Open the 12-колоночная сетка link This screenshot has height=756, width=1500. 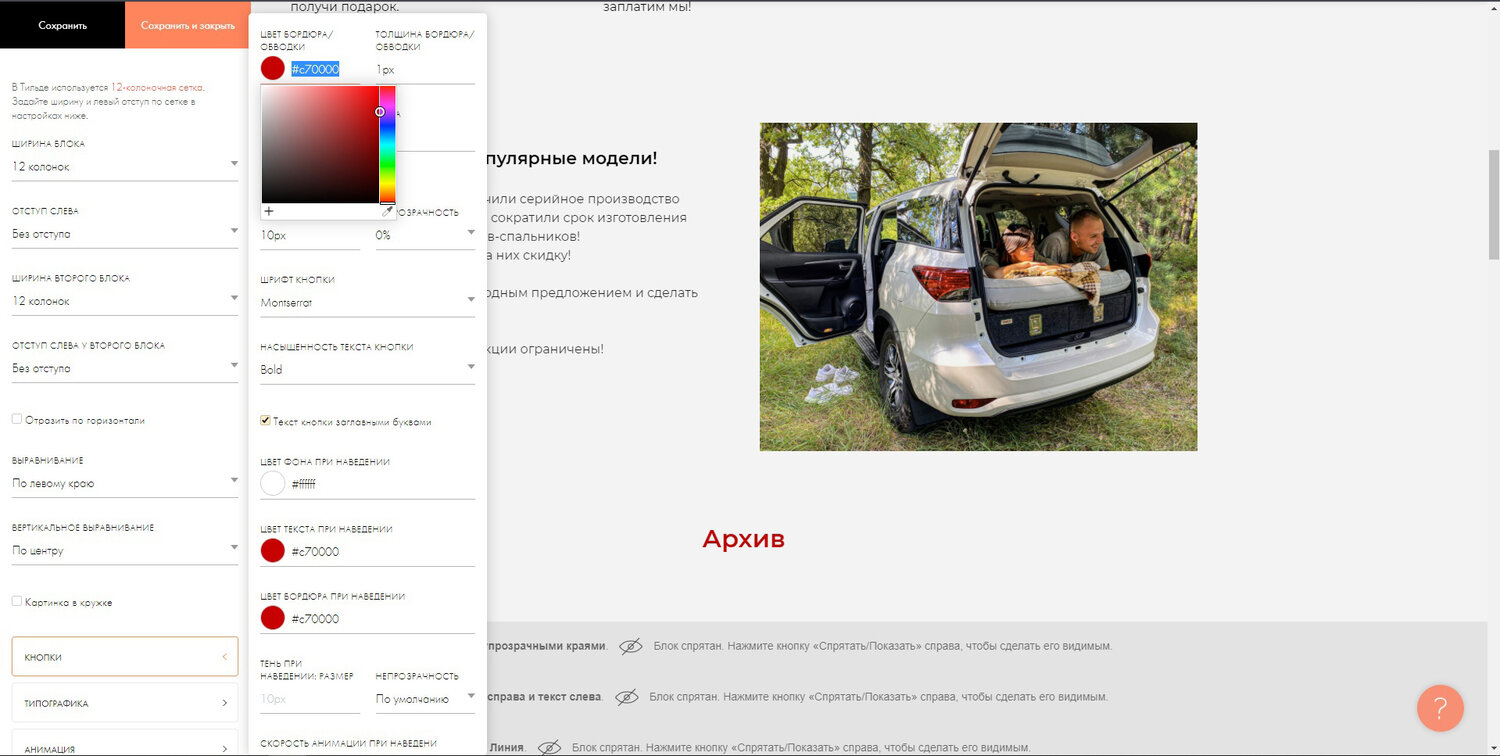point(157,88)
